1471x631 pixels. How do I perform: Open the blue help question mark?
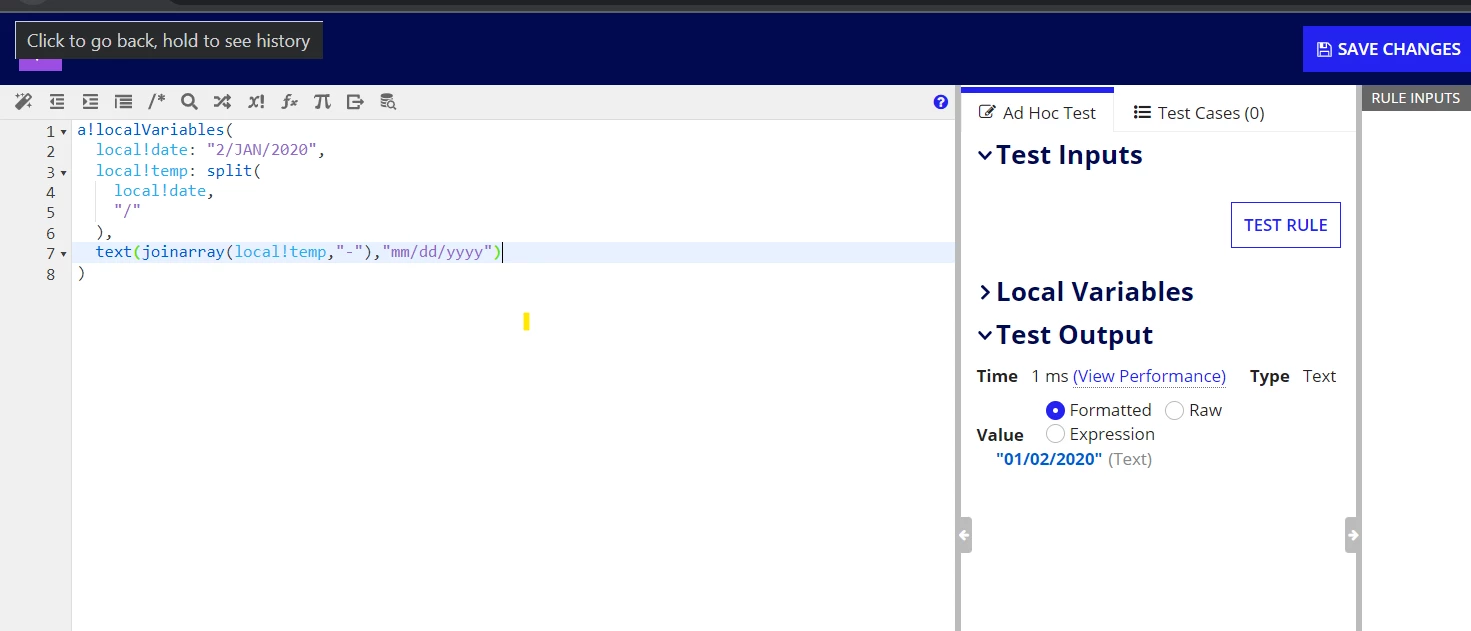pyautogui.click(x=940, y=102)
